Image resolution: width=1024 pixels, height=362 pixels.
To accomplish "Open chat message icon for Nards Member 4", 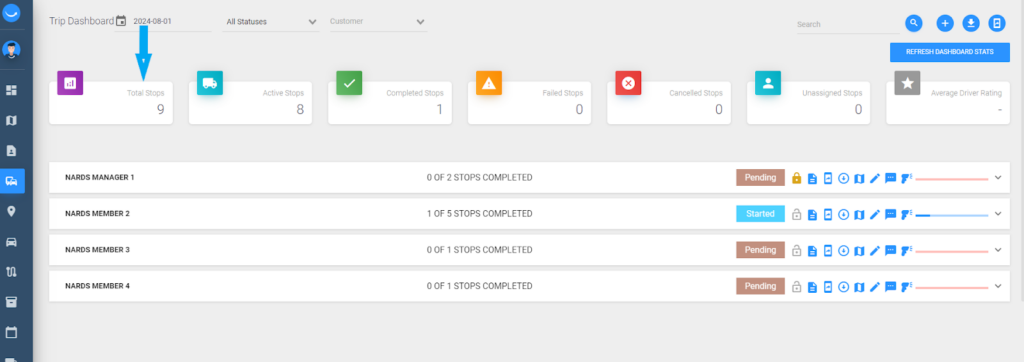I will [890, 286].
